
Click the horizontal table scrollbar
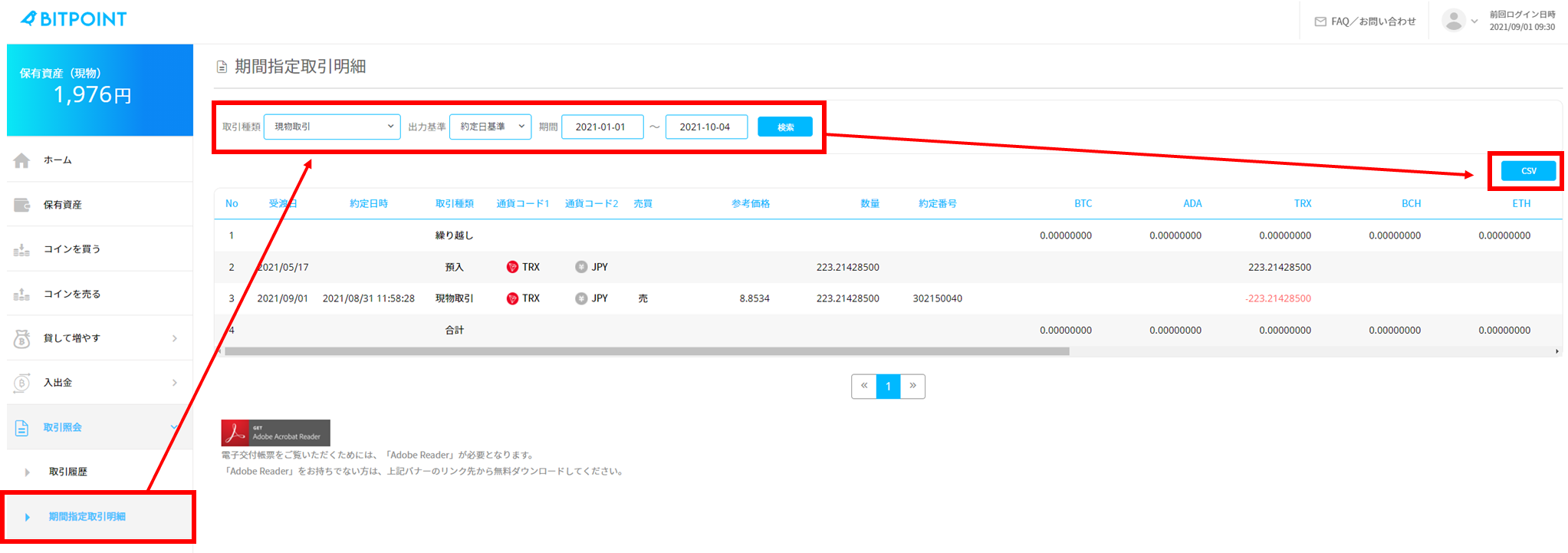click(646, 351)
